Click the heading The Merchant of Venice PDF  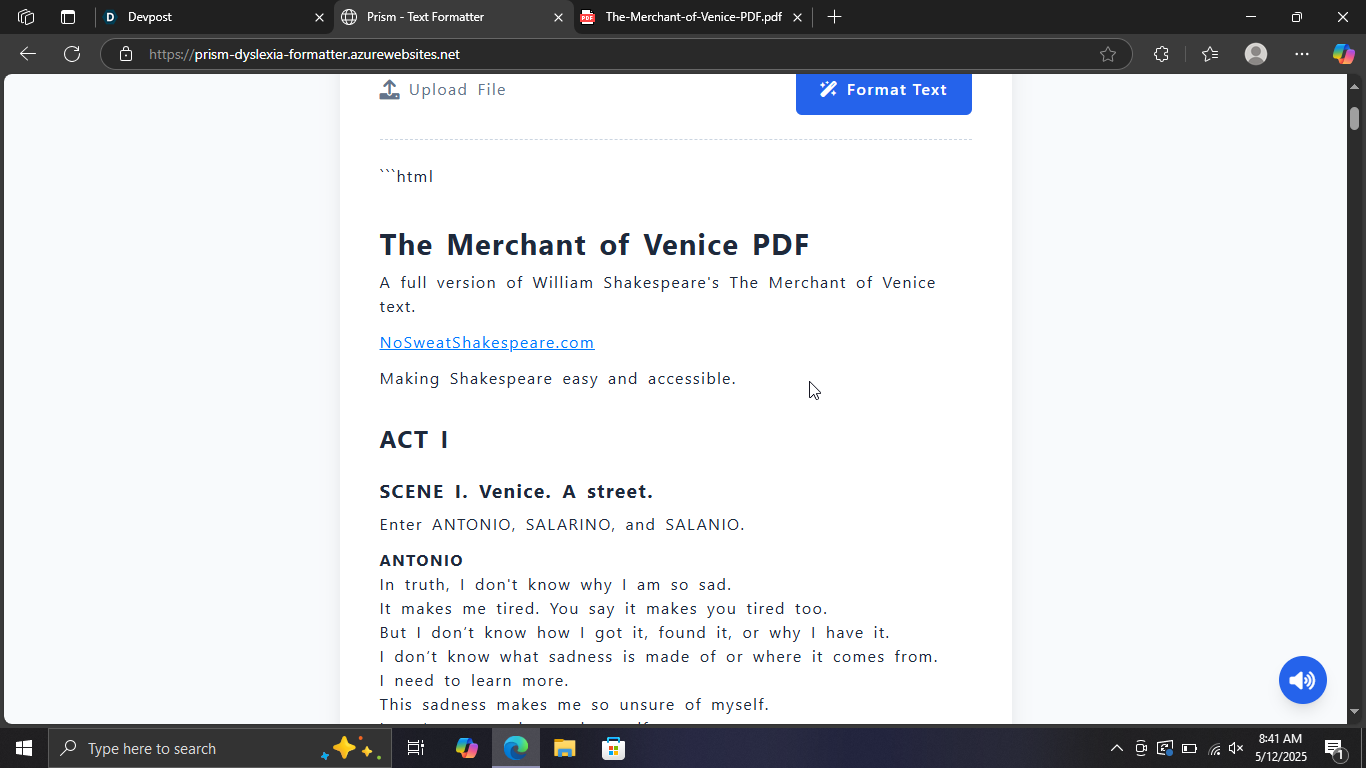pyautogui.click(x=594, y=245)
